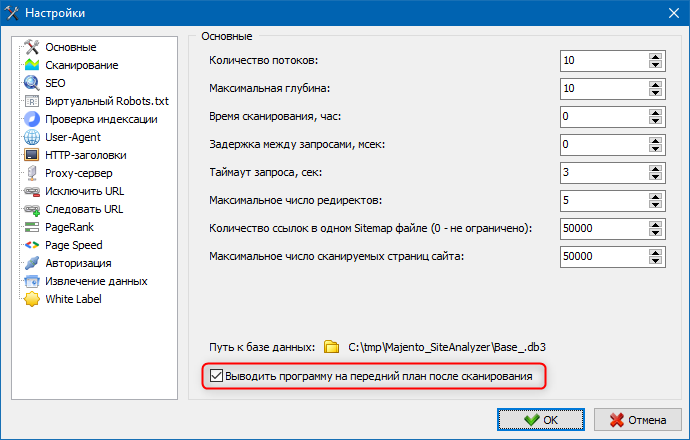Click the Сканирование chart icon
Viewport: 690px width, 440px height.
click(32, 65)
